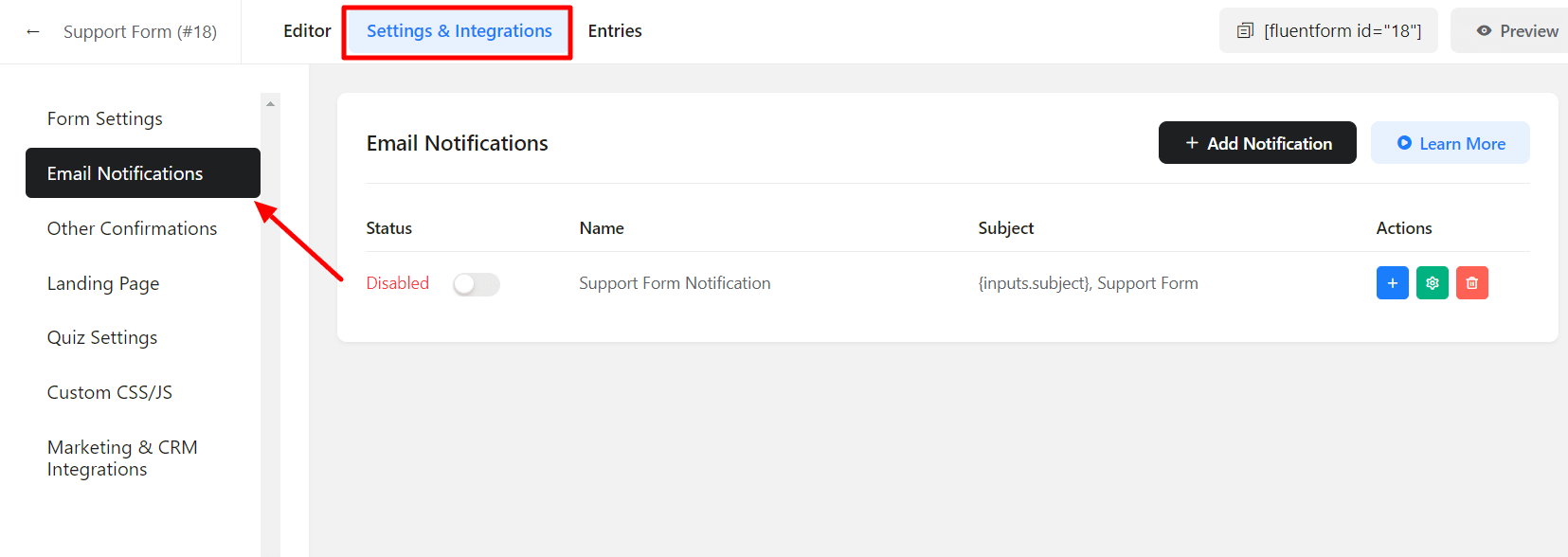Enable the Support Form Notification toggle
The image size is (1568, 557).
(476, 284)
